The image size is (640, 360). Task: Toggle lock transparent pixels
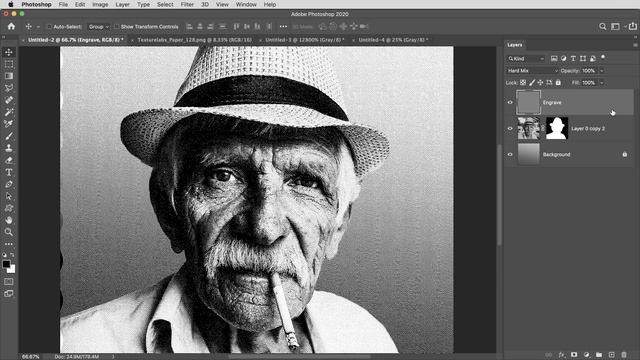click(523, 82)
